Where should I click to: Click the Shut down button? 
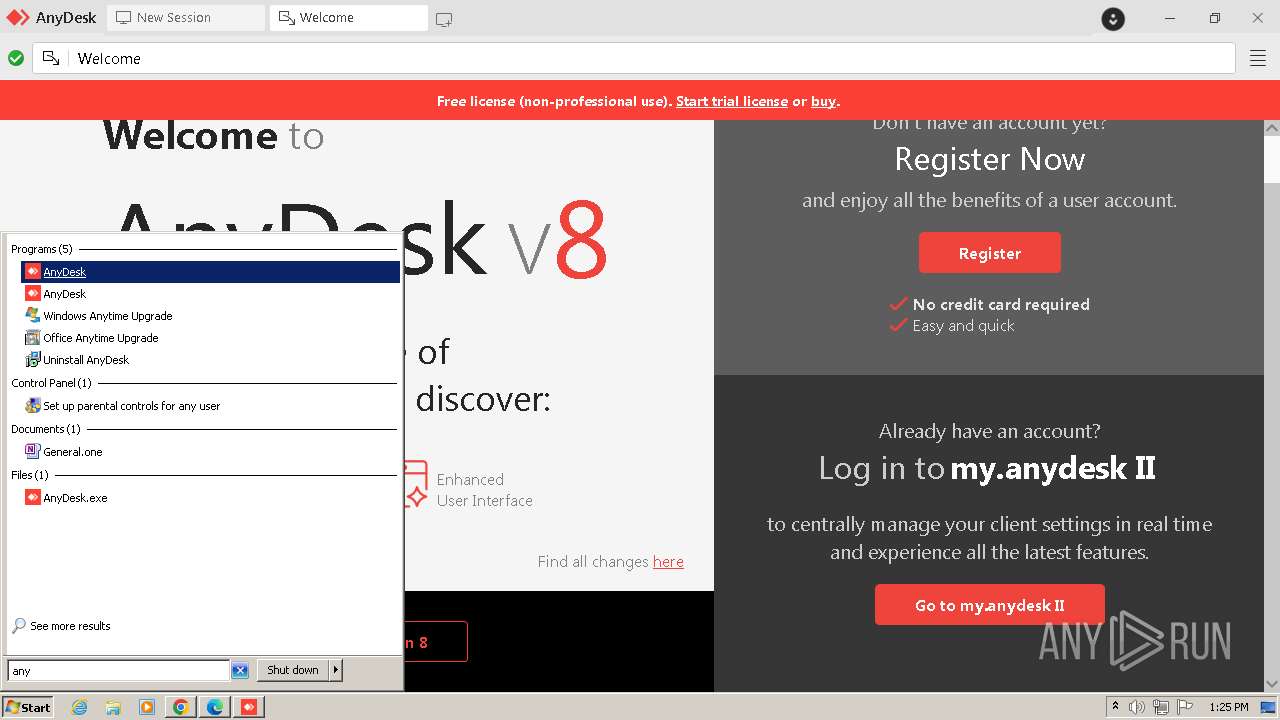tap(293, 670)
